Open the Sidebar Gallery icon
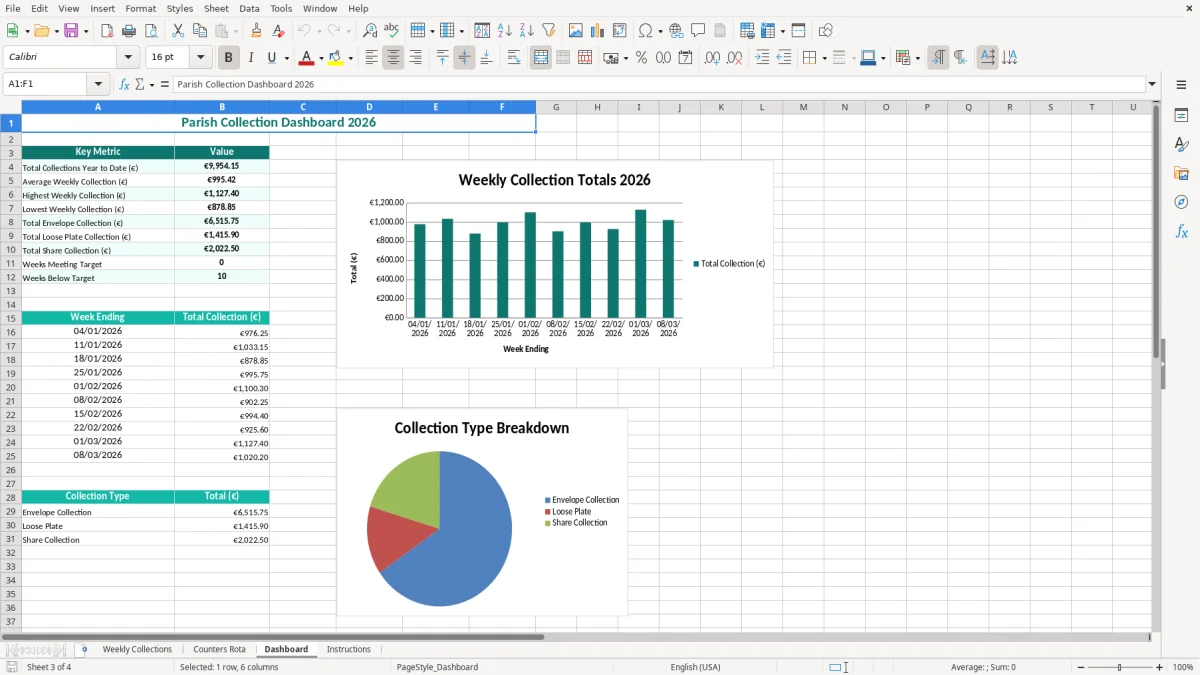This screenshot has width=1200, height=675. [x=1181, y=173]
